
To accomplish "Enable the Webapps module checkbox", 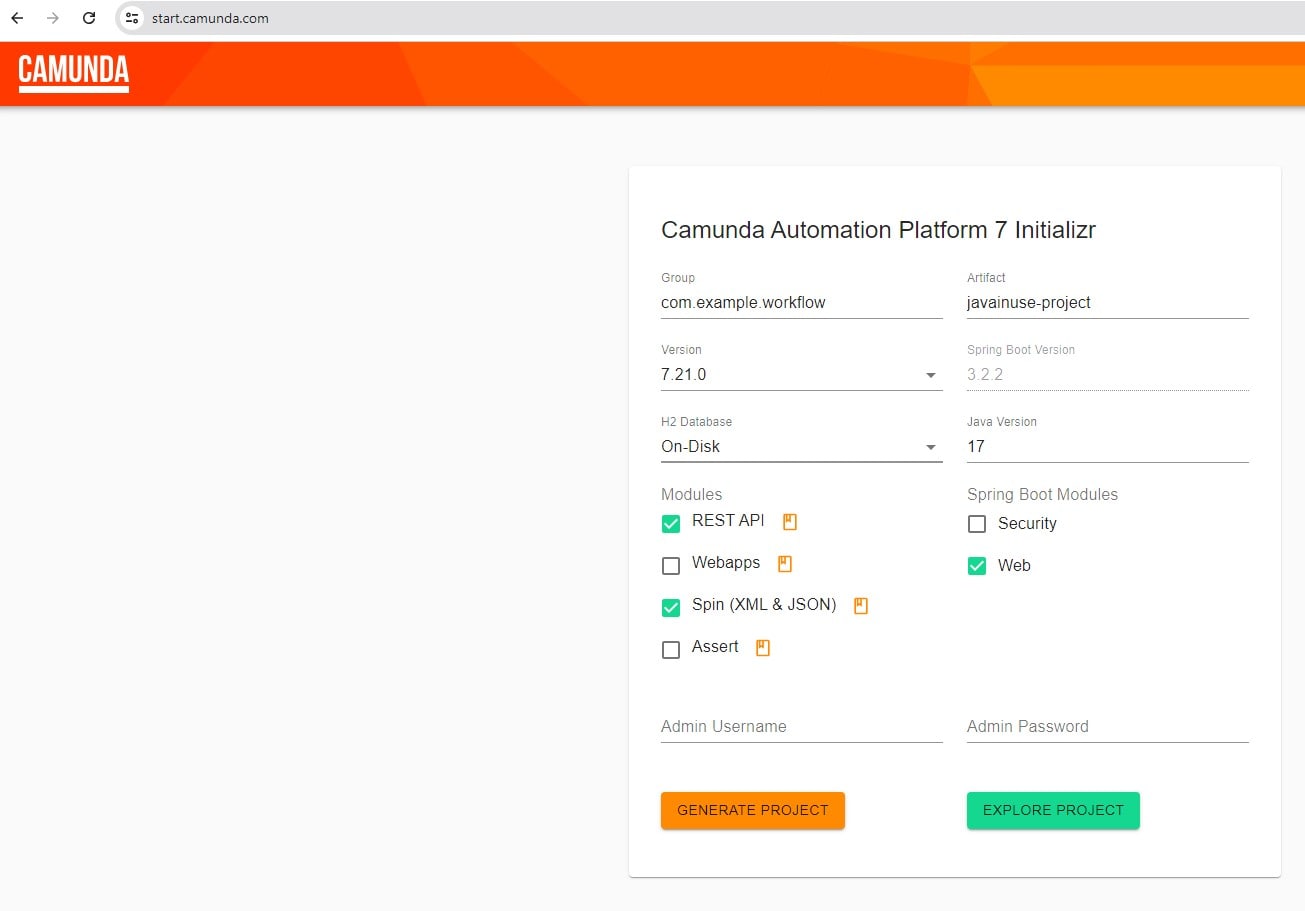I will click(x=671, y=565).
